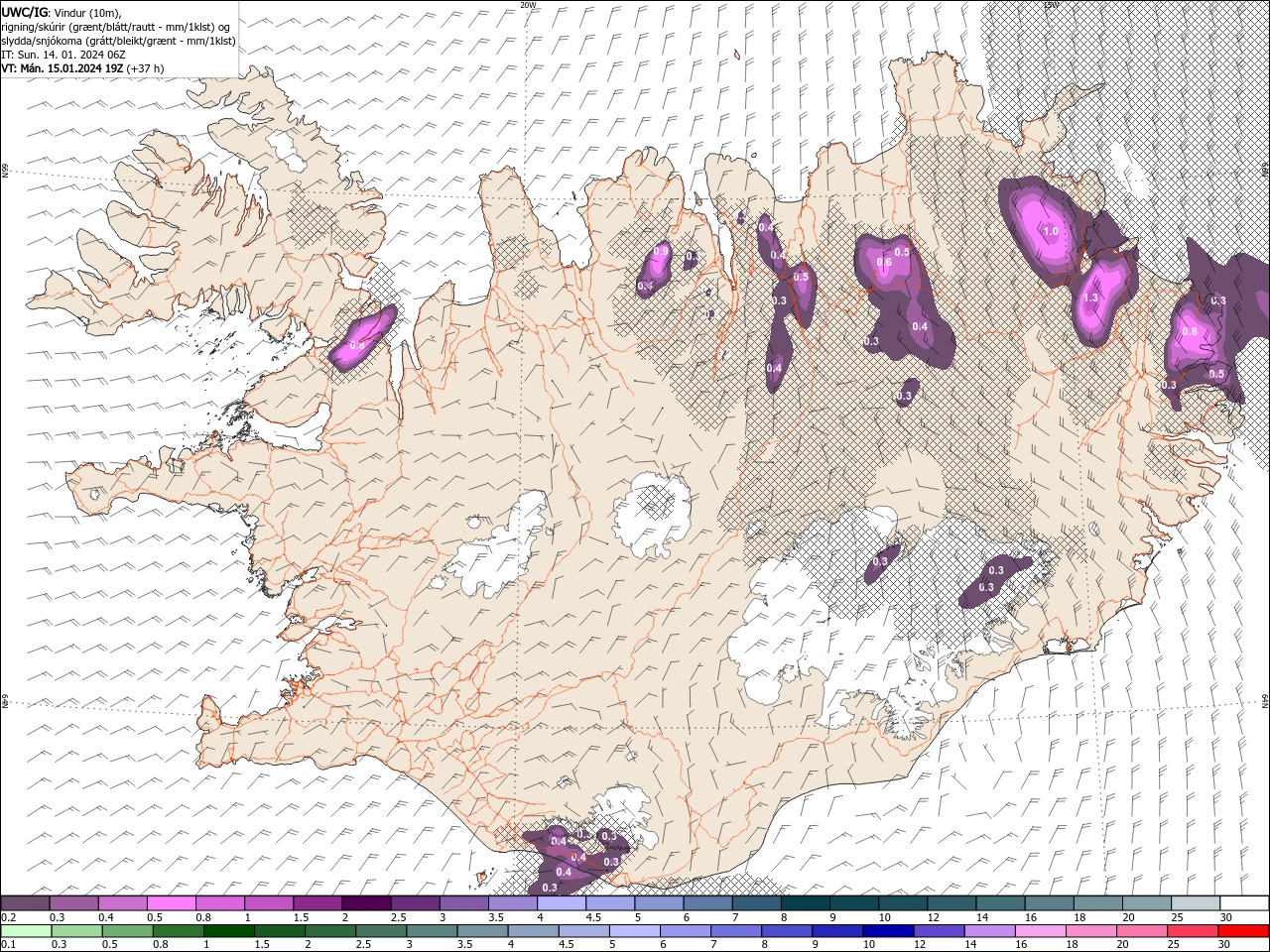Click the deep blue bottom-row swatch at 10
This screenshot has height=952, width=1270.
click(x=887, y=931)
